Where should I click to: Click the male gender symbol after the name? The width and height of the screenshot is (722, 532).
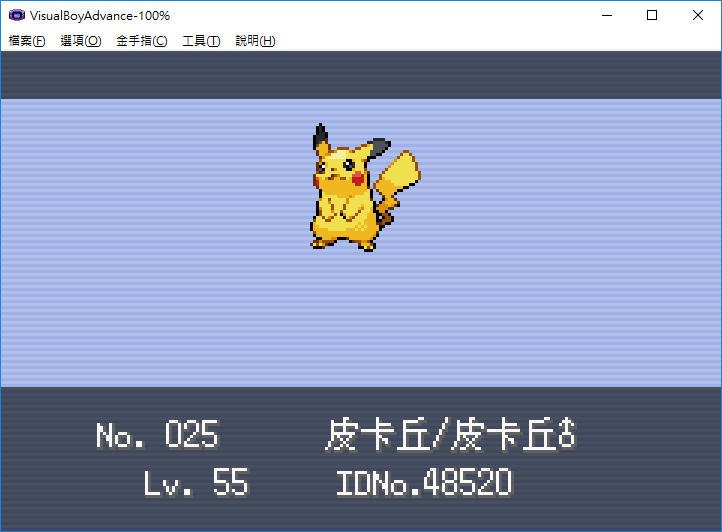pos(567,433)
